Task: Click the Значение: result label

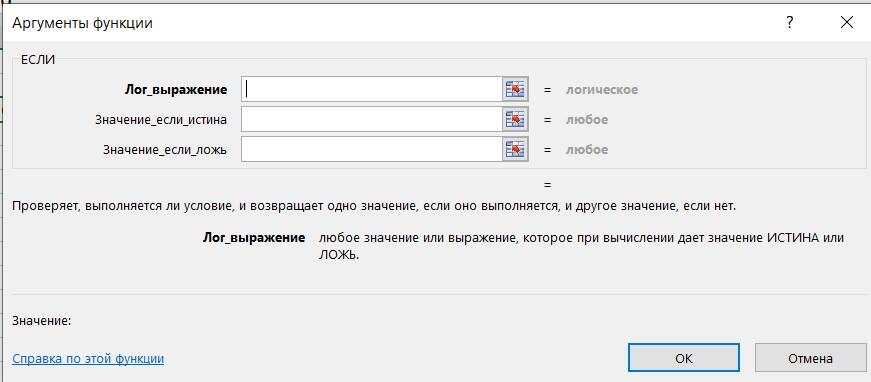Action: [x=42, y=321]
